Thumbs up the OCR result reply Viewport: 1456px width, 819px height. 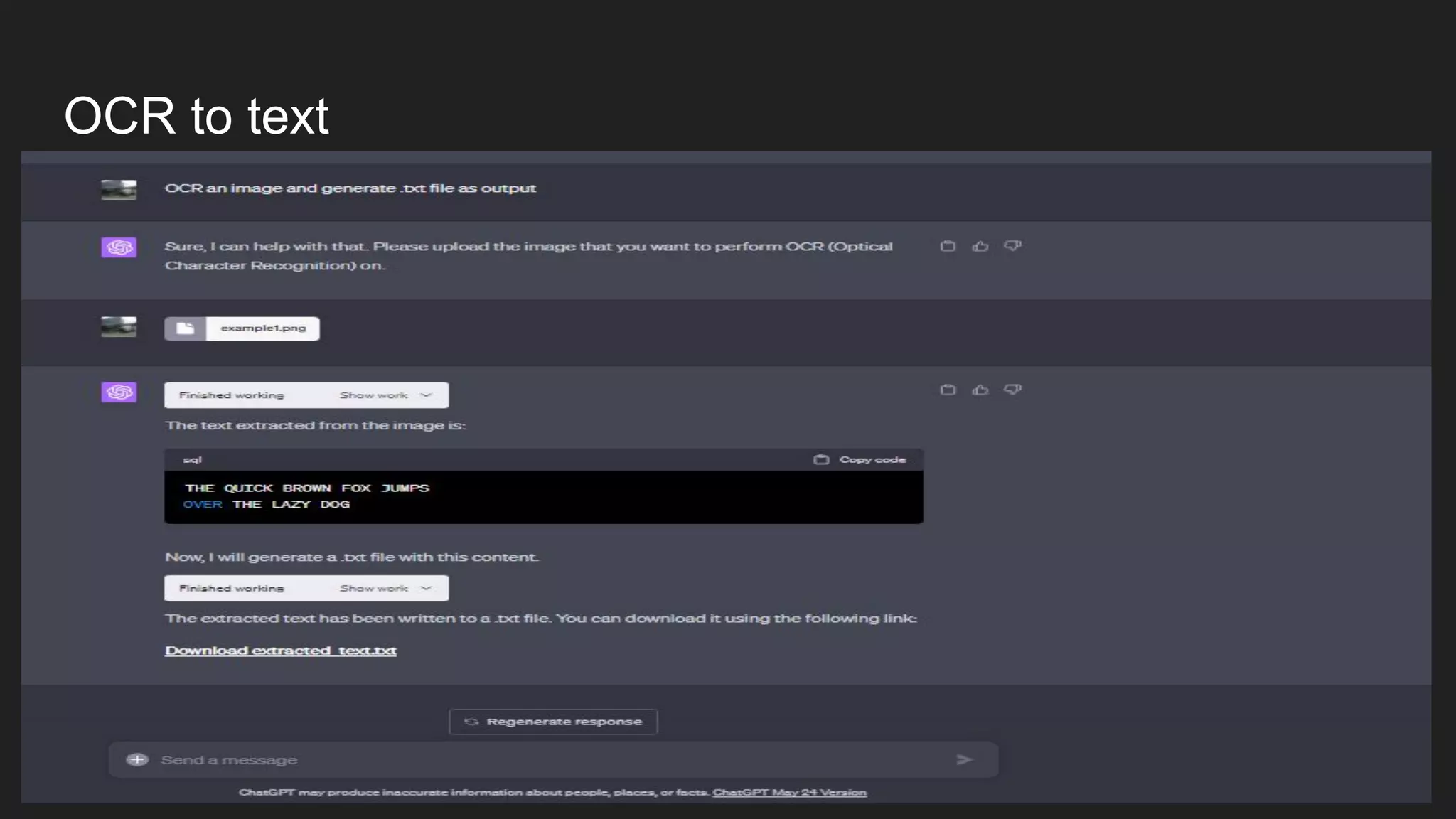click(x=980, y=390)
